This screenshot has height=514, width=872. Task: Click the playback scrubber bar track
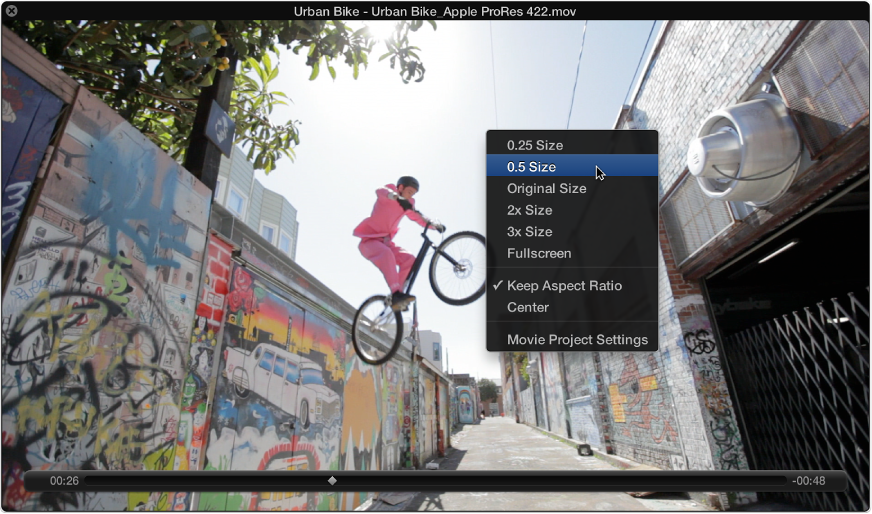click(435, 481)
